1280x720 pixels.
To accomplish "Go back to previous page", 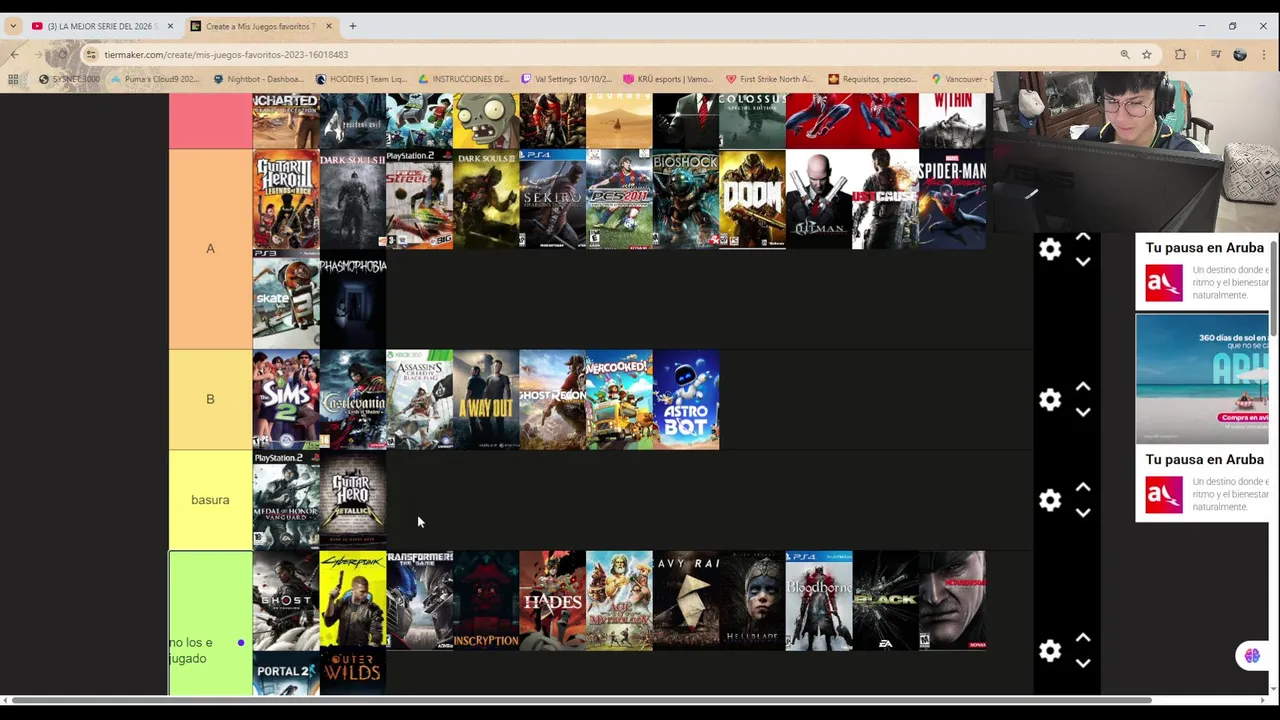I will [x=14, y=54].
